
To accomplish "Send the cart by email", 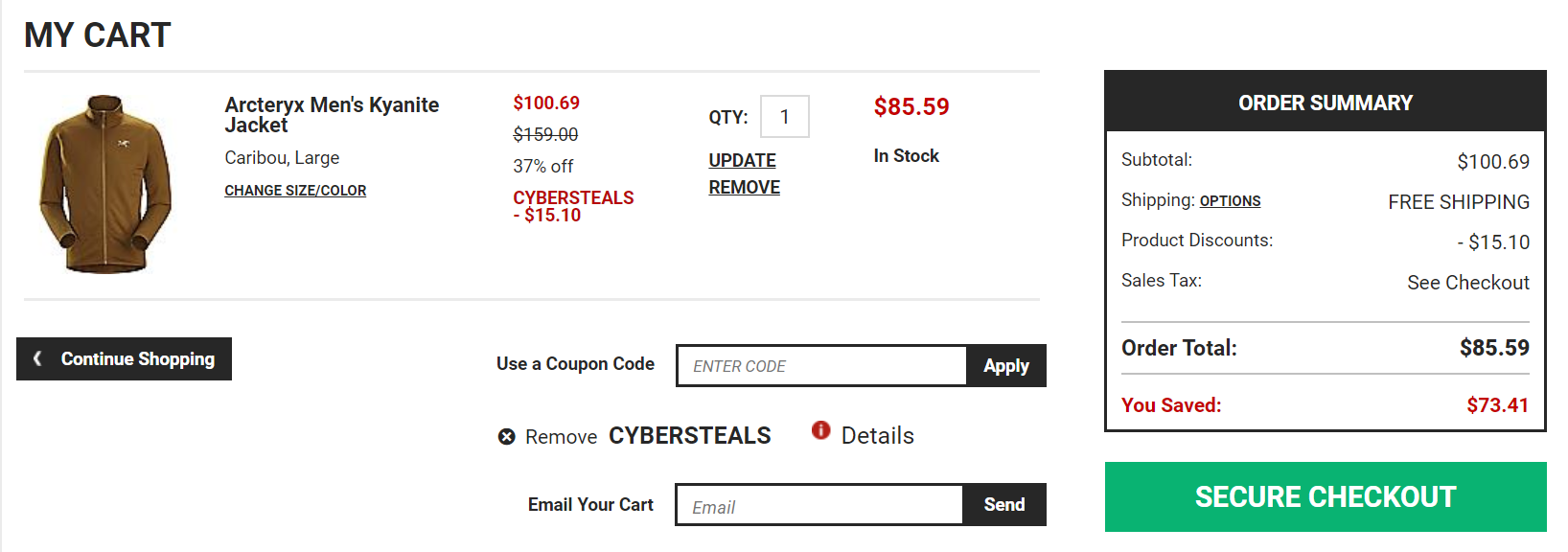I will 1004,505.
